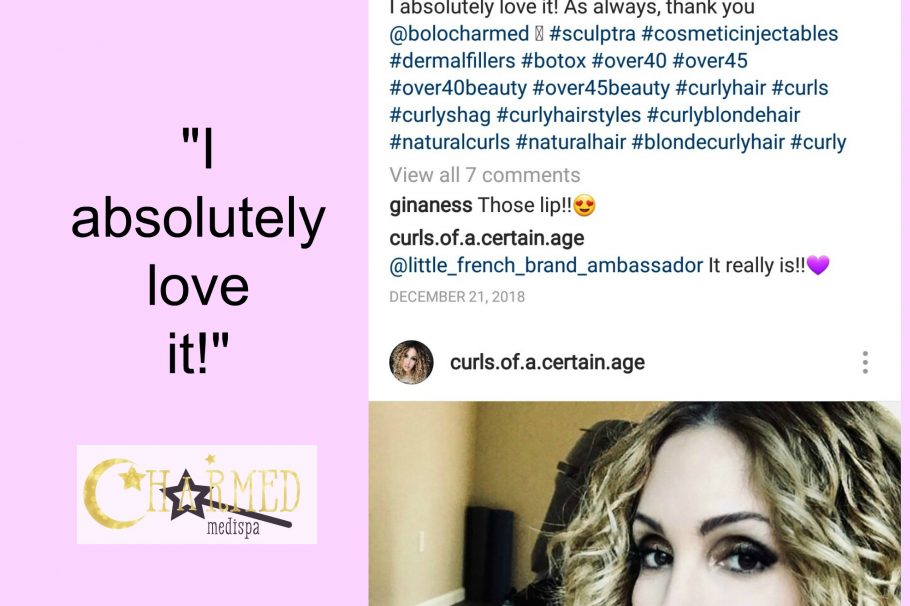Open @little_french_brand_ambassador mention
Screen dimensions: 910x606
(x=546, y=265)
